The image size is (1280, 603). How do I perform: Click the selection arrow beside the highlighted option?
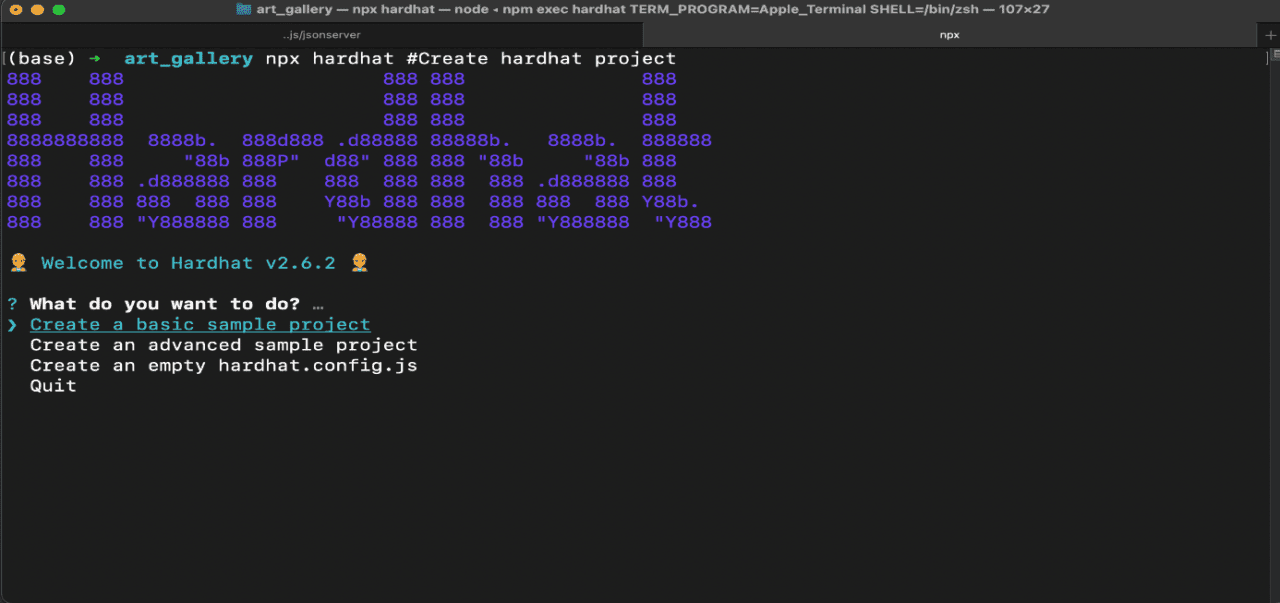(11, 324)
